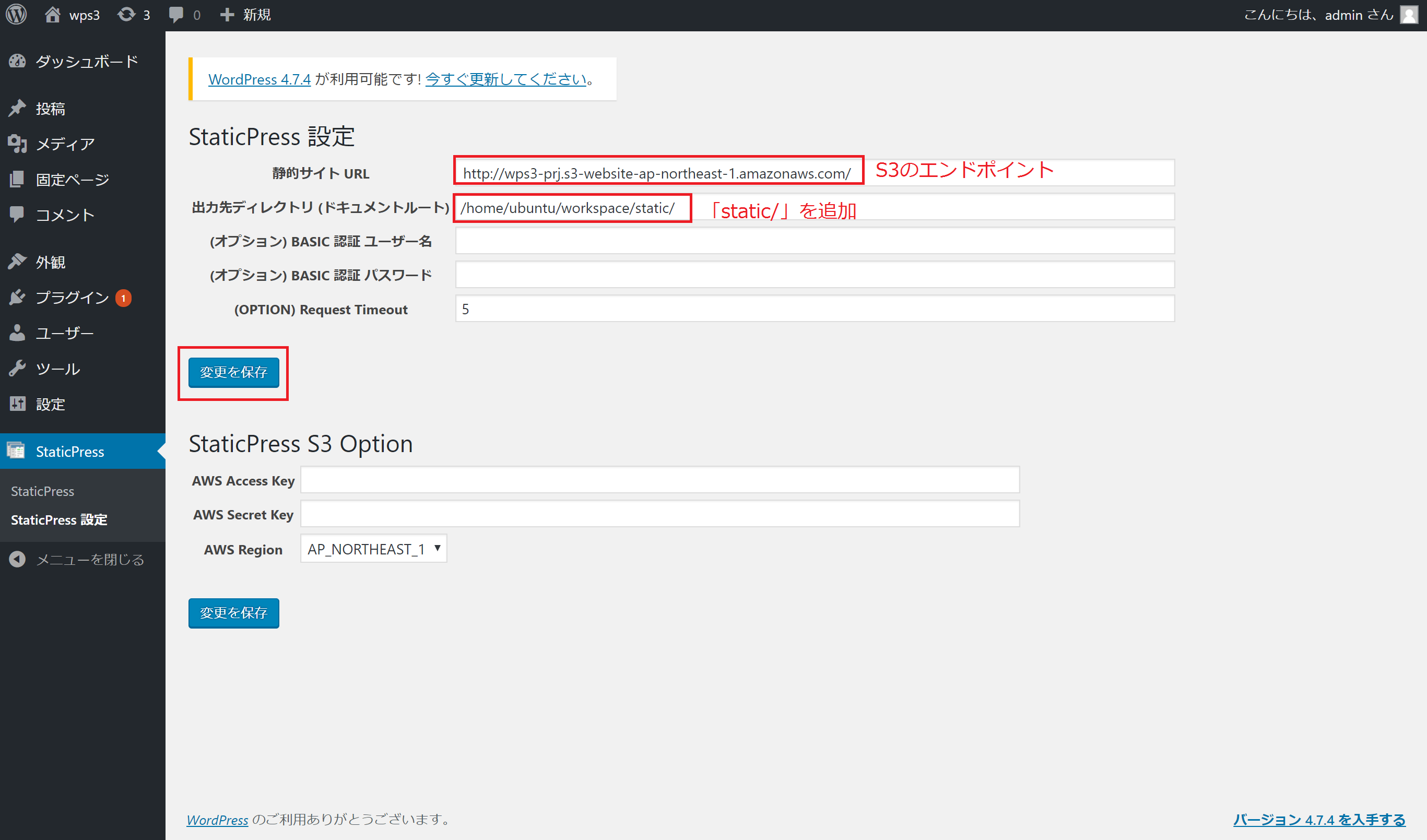Click こんにちは、admin さん greeting

[x=1319, y=15]
